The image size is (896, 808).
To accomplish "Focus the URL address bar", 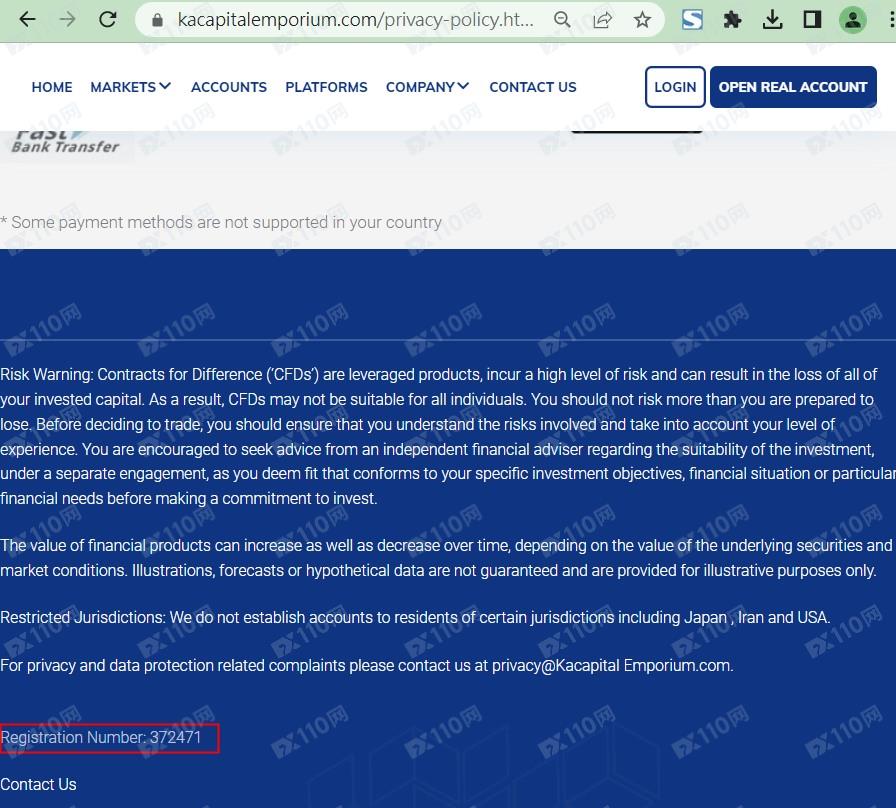I will pos(355,20).
